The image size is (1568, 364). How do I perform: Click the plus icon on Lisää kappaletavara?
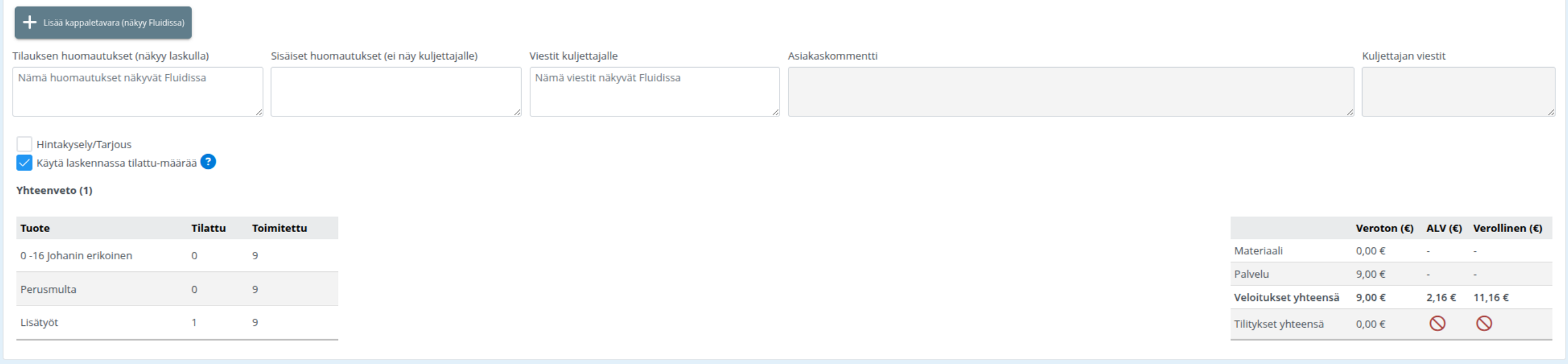(x=29, y=23)
